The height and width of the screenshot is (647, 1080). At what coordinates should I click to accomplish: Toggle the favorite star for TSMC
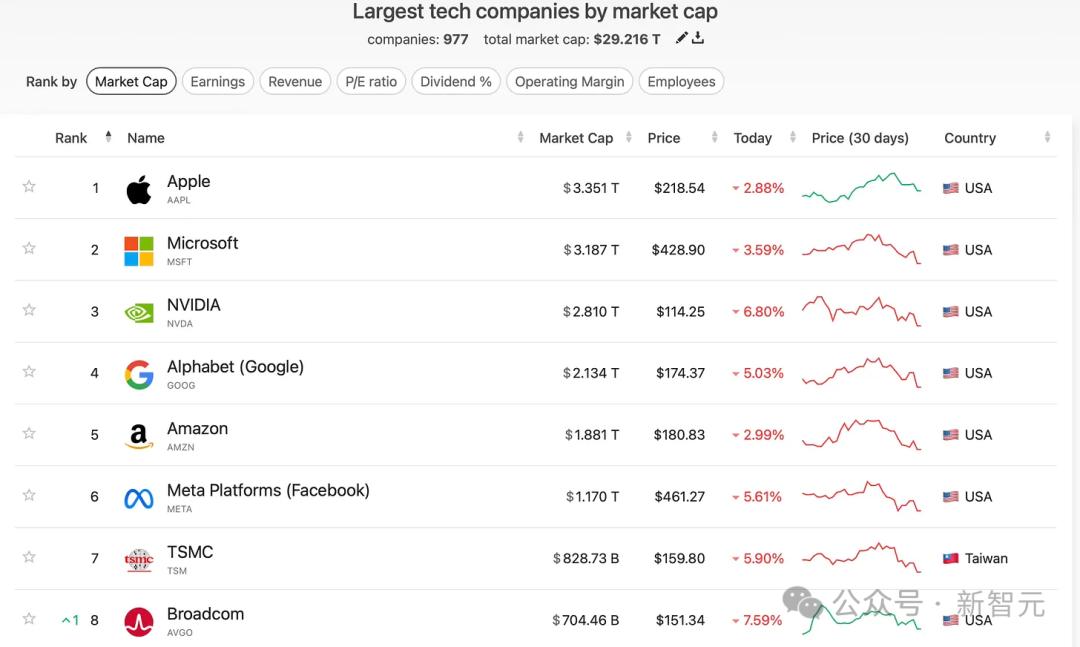point(29,557)
